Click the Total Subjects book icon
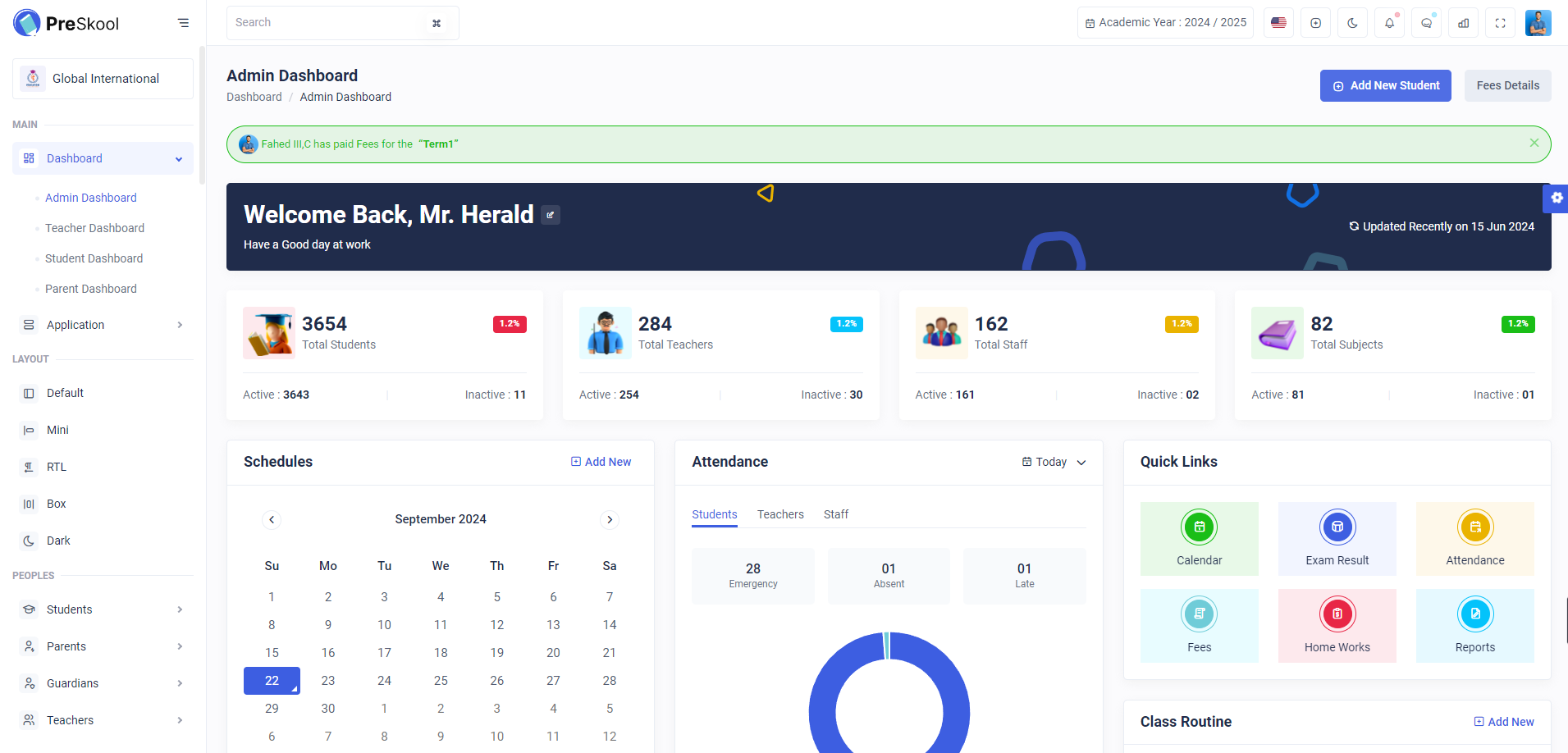This screenshot has height=753, width=1568. click(x=1278, y=333)
